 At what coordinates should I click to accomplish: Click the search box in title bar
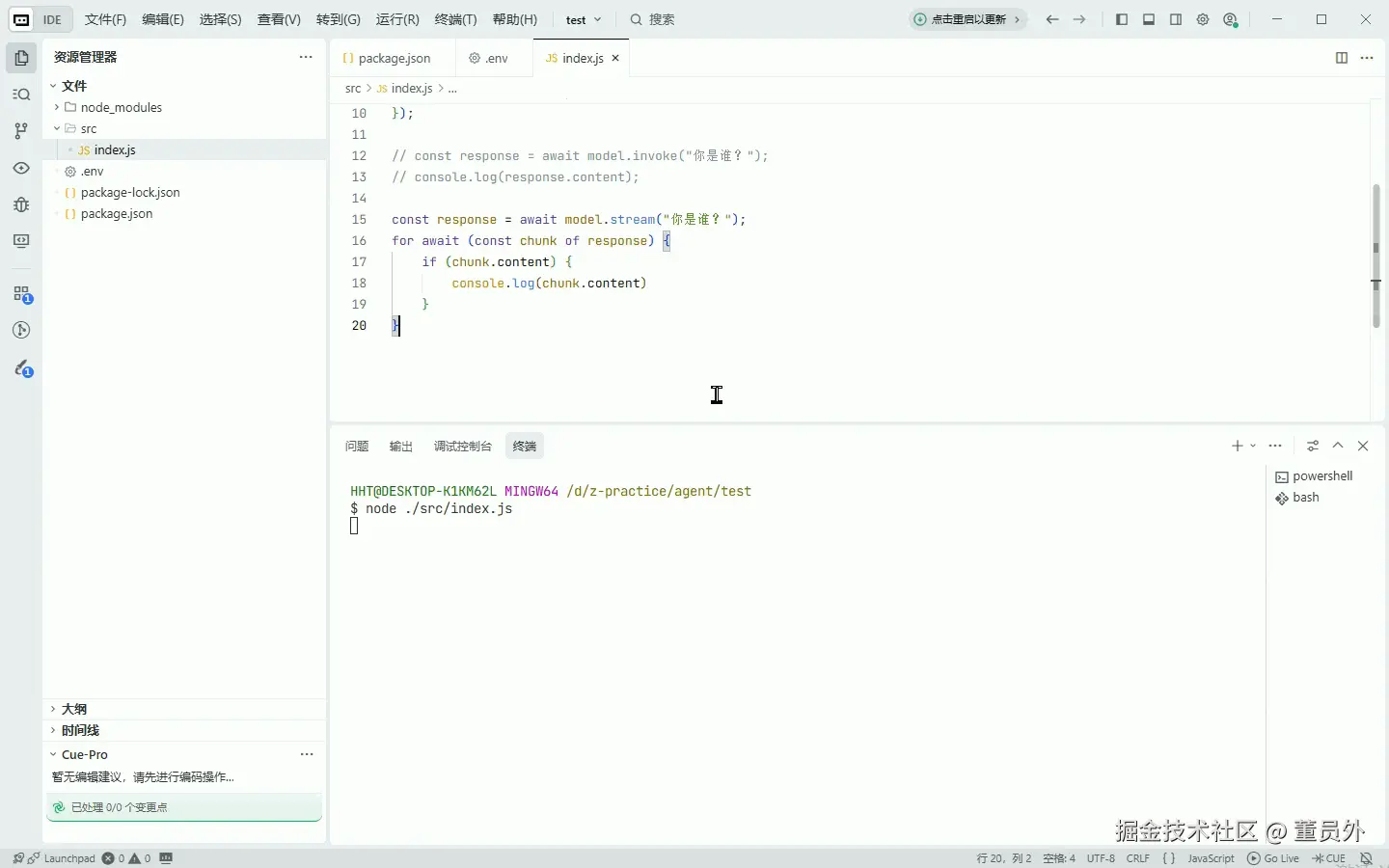tap(661, 19)
